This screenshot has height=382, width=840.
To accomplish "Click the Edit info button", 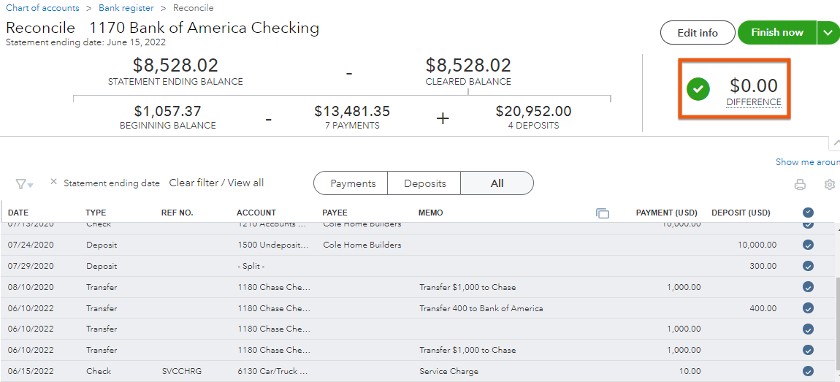I will click(698, 33).
